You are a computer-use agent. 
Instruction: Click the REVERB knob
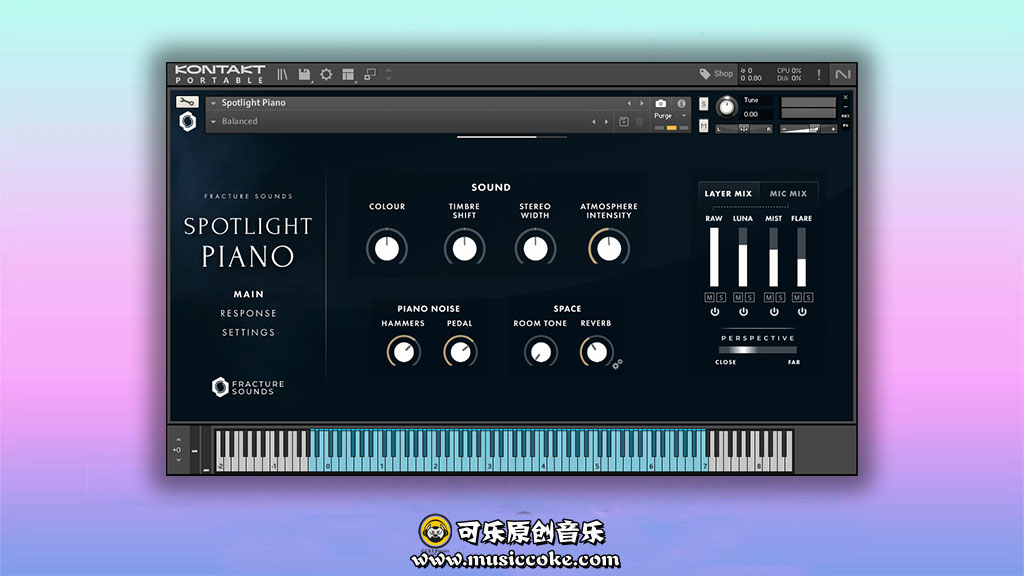point(596,352)
